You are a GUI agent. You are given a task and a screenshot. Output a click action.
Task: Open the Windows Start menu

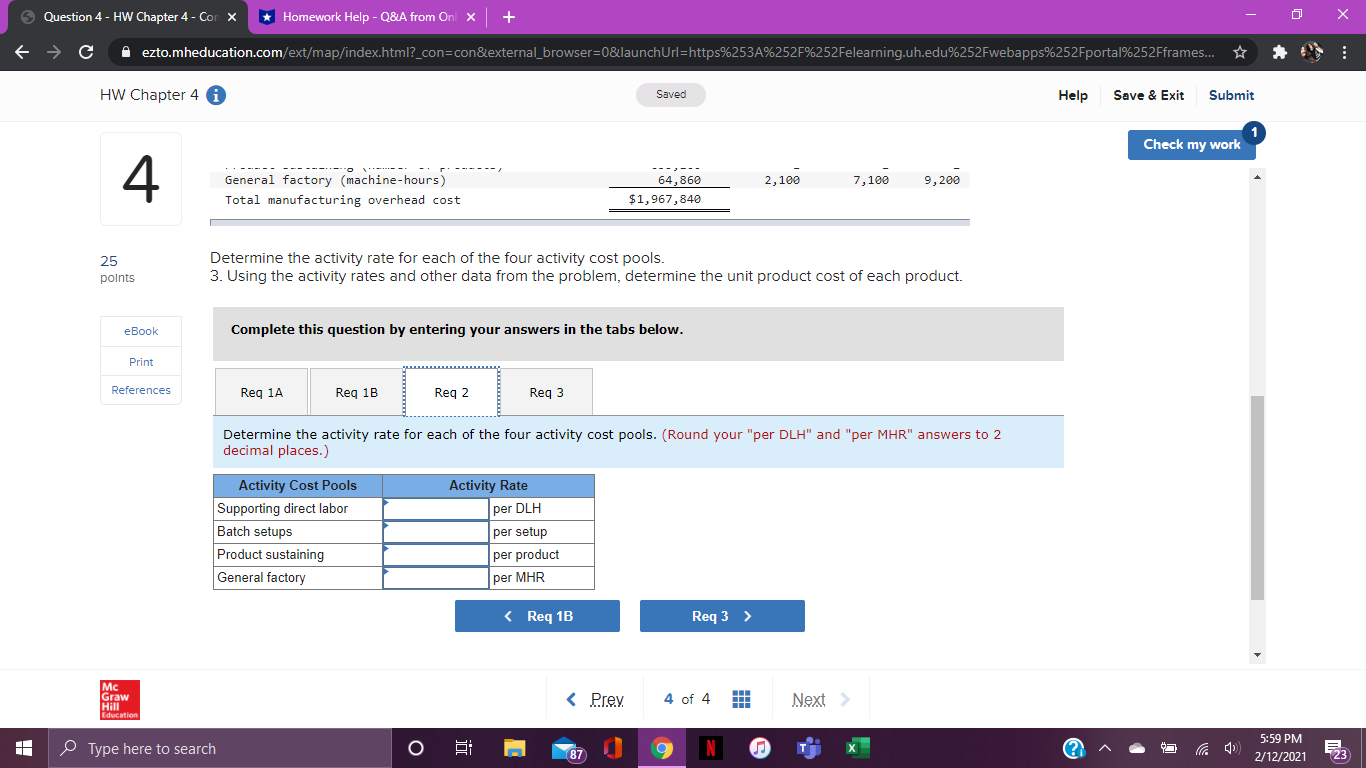click(23, 748)
